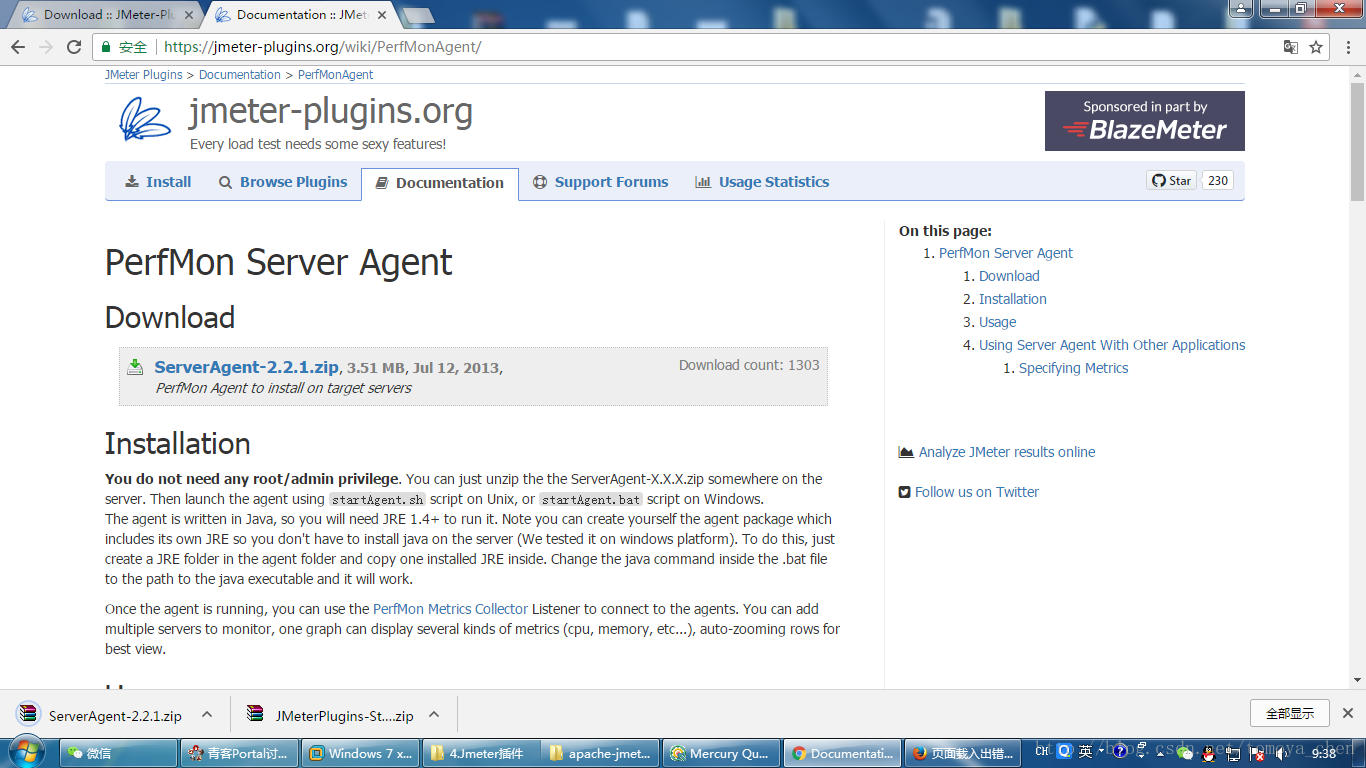Jump to Specifying Metrics in page contents
The height and width of the screenshot is (768, 1366).
[1073, 368]
